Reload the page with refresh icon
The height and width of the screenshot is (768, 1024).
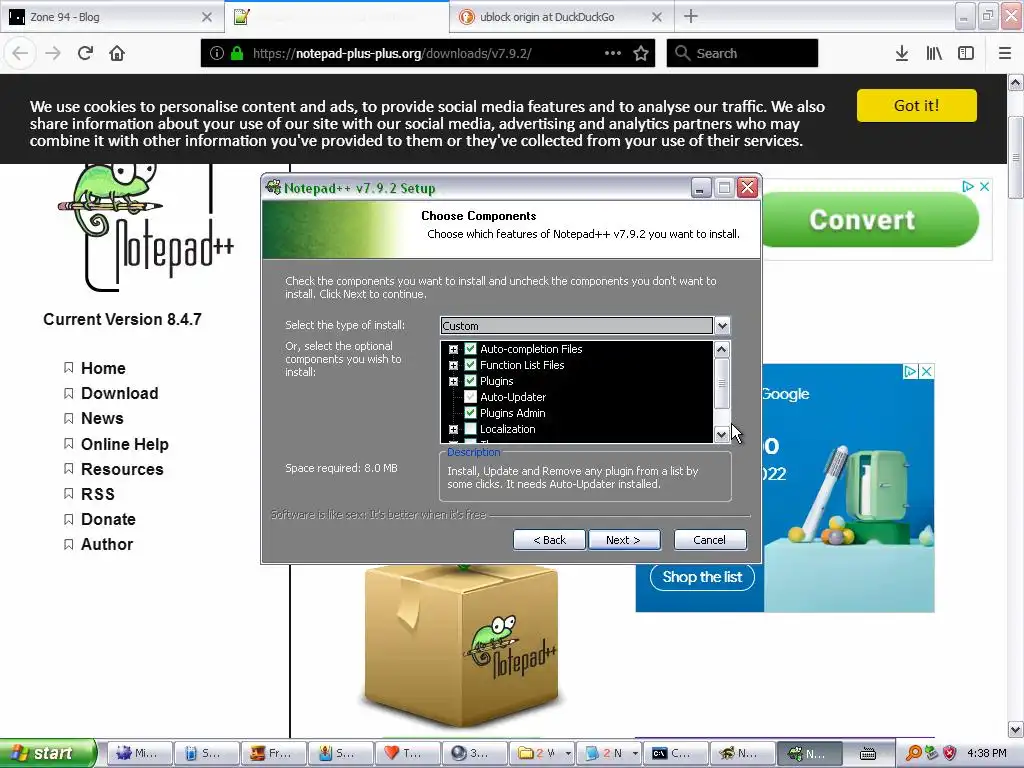(85, 54)
